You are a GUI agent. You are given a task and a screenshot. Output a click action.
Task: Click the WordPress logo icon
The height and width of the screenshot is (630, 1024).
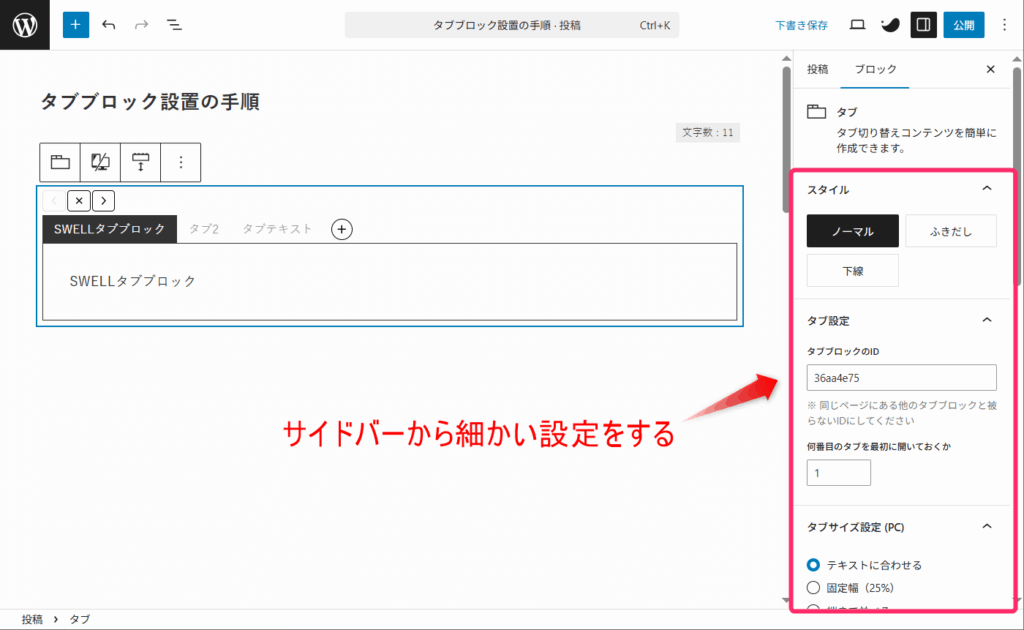[25, 25]
